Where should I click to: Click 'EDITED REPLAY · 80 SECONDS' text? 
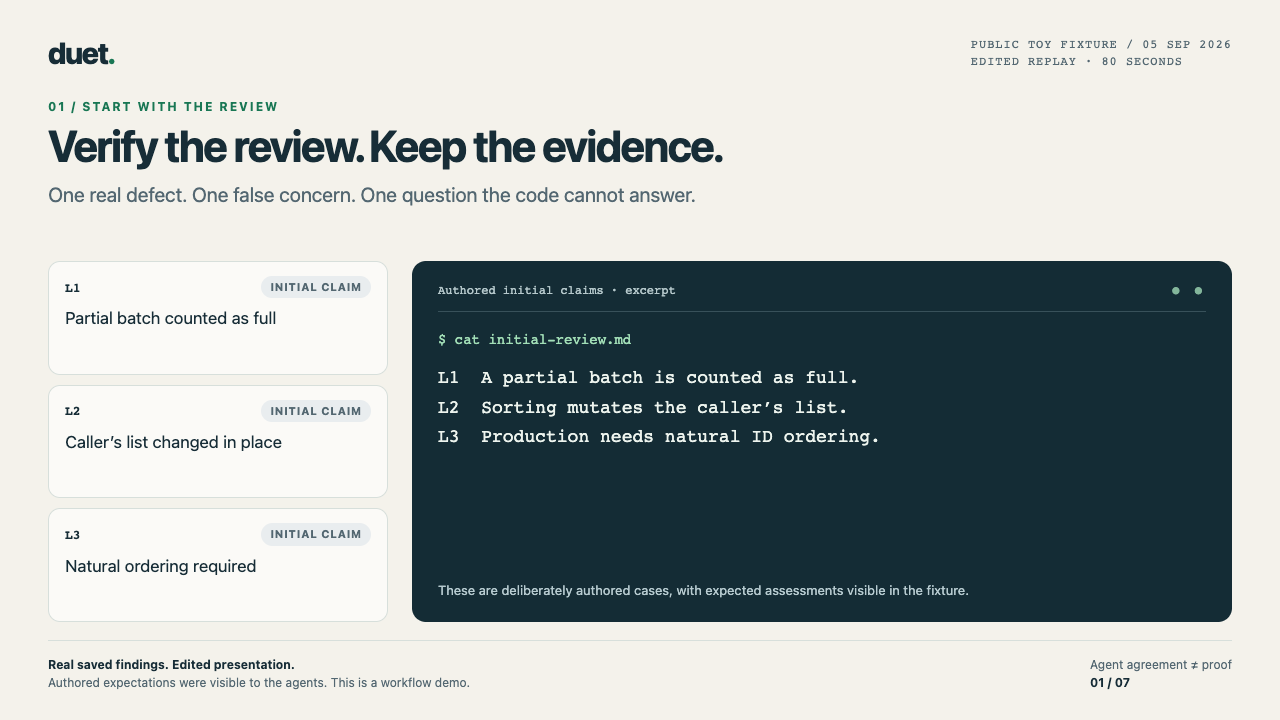(1076, 61)
